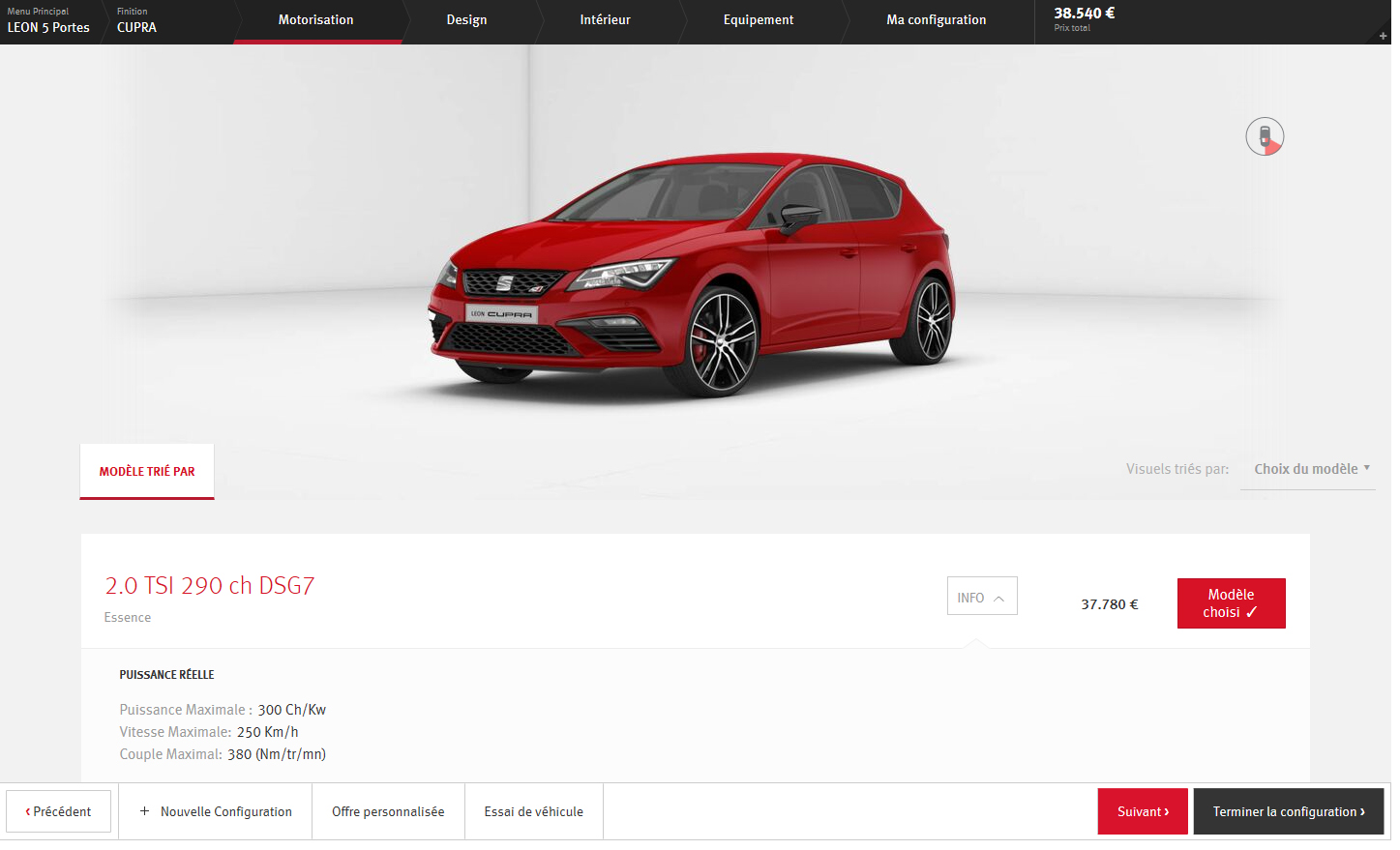This screenshot has height=850, width=1400.
Task: Expand the price total plus icon
Action: pos(1383,36)
